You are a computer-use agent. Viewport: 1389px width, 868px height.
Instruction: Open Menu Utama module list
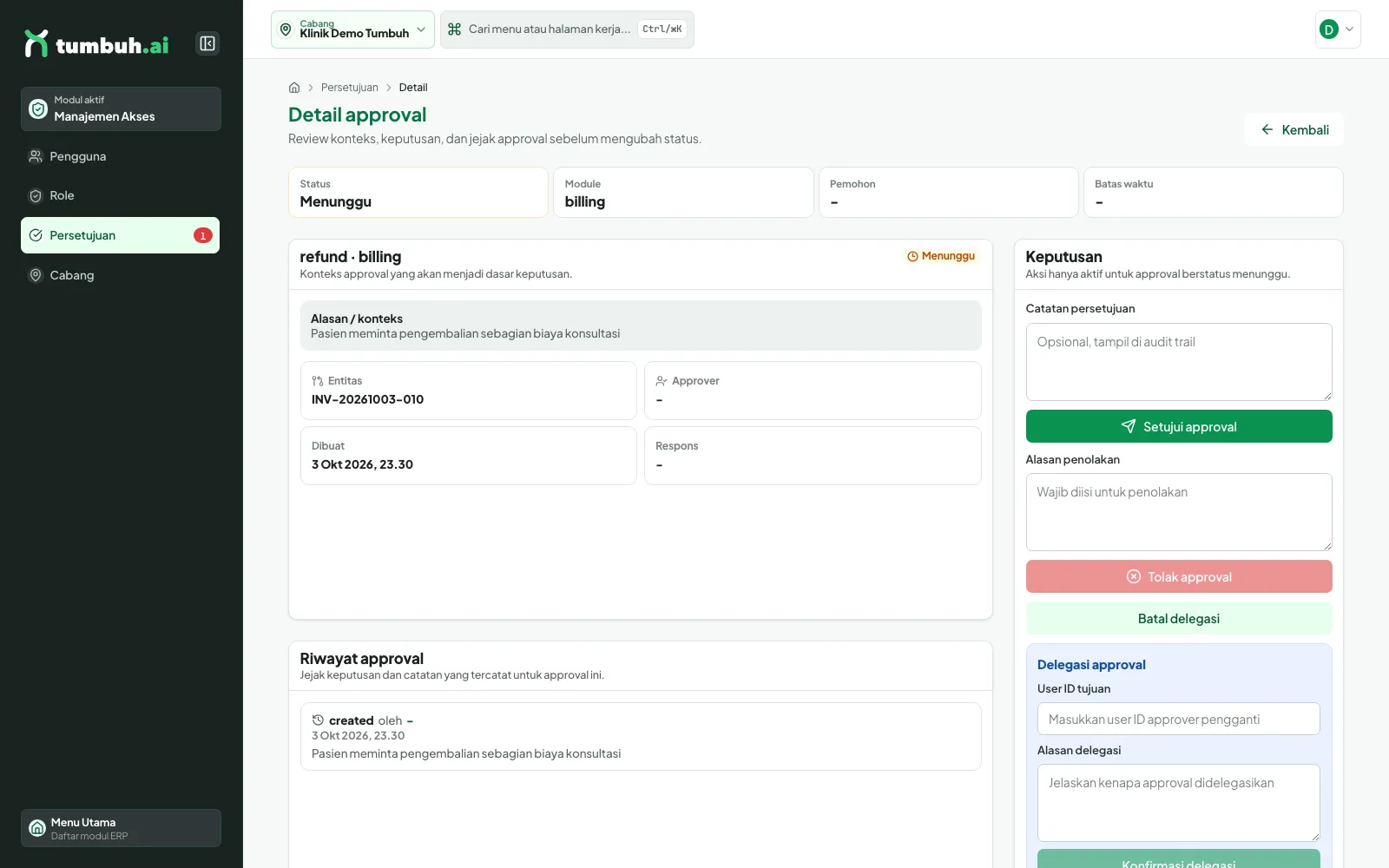(121, 828)
